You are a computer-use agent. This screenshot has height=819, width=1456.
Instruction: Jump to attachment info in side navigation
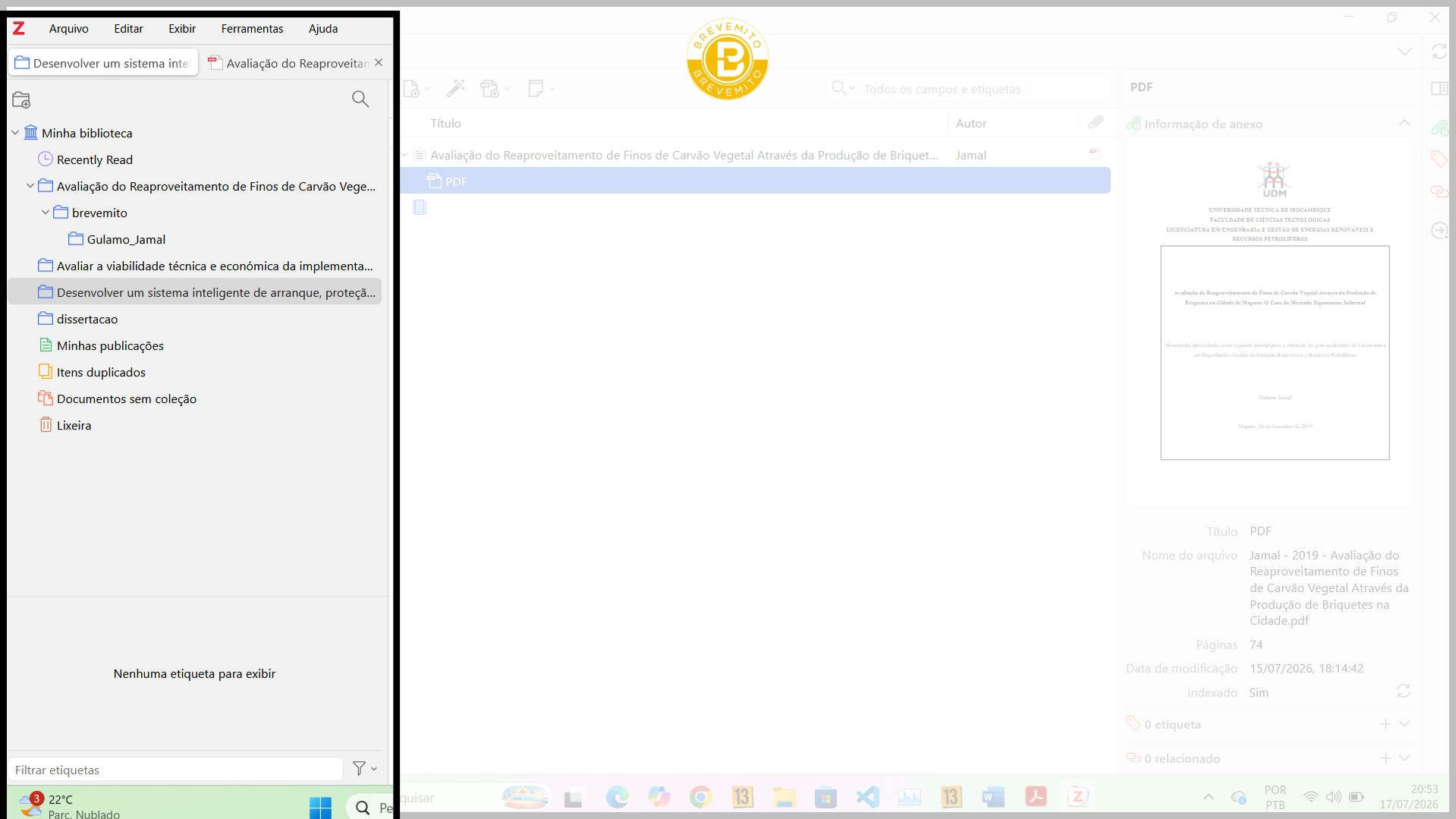(x=1439, y=128)
